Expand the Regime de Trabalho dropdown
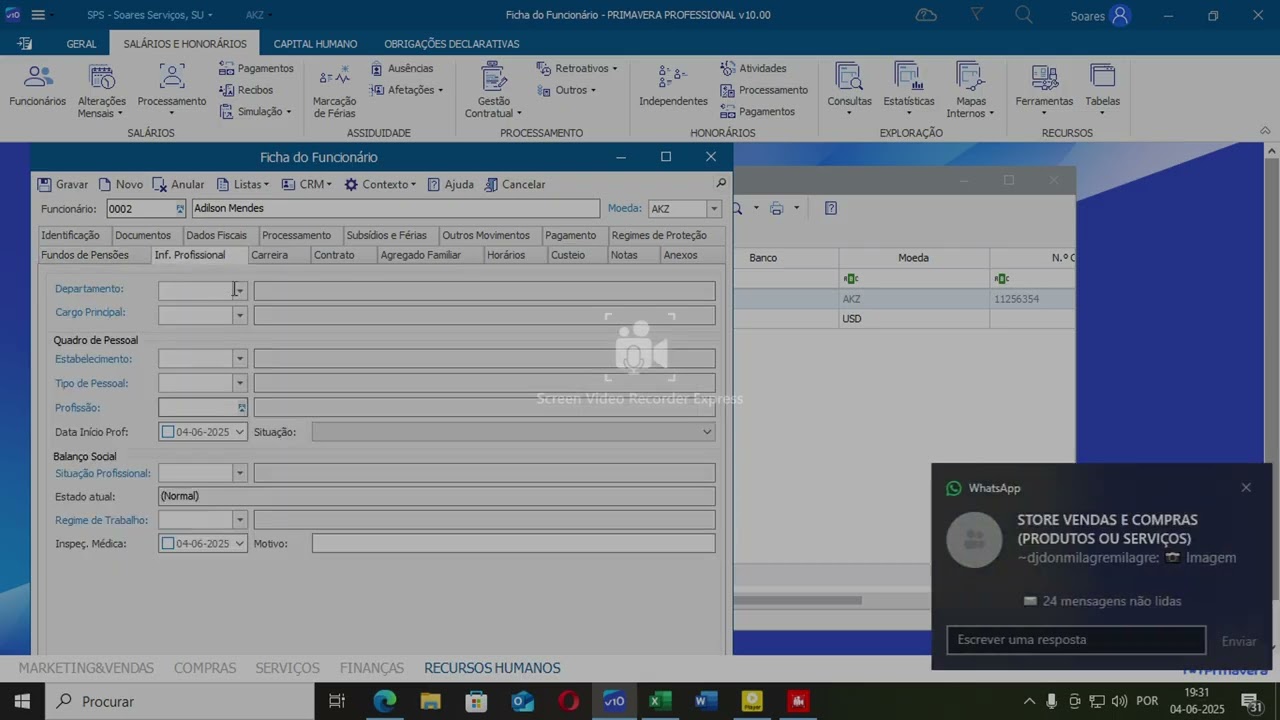The height and width of the screenshot is (720, 1280). (x=239, y=520)
